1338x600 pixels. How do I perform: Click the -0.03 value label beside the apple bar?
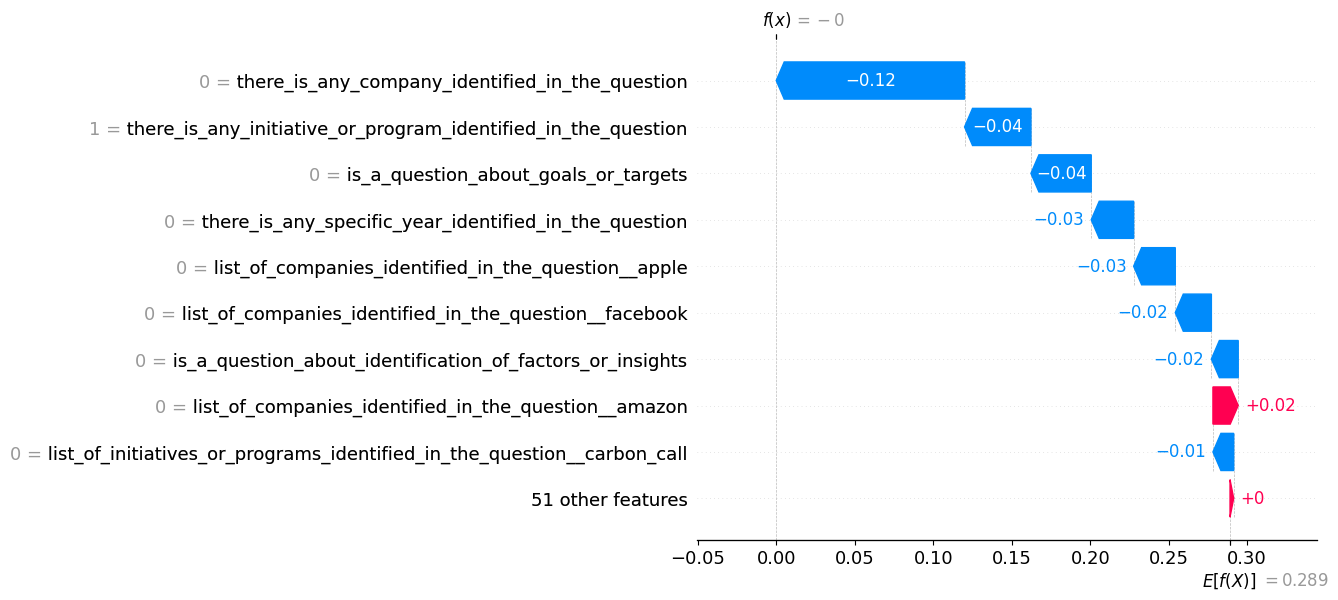tap(1101, 267)
